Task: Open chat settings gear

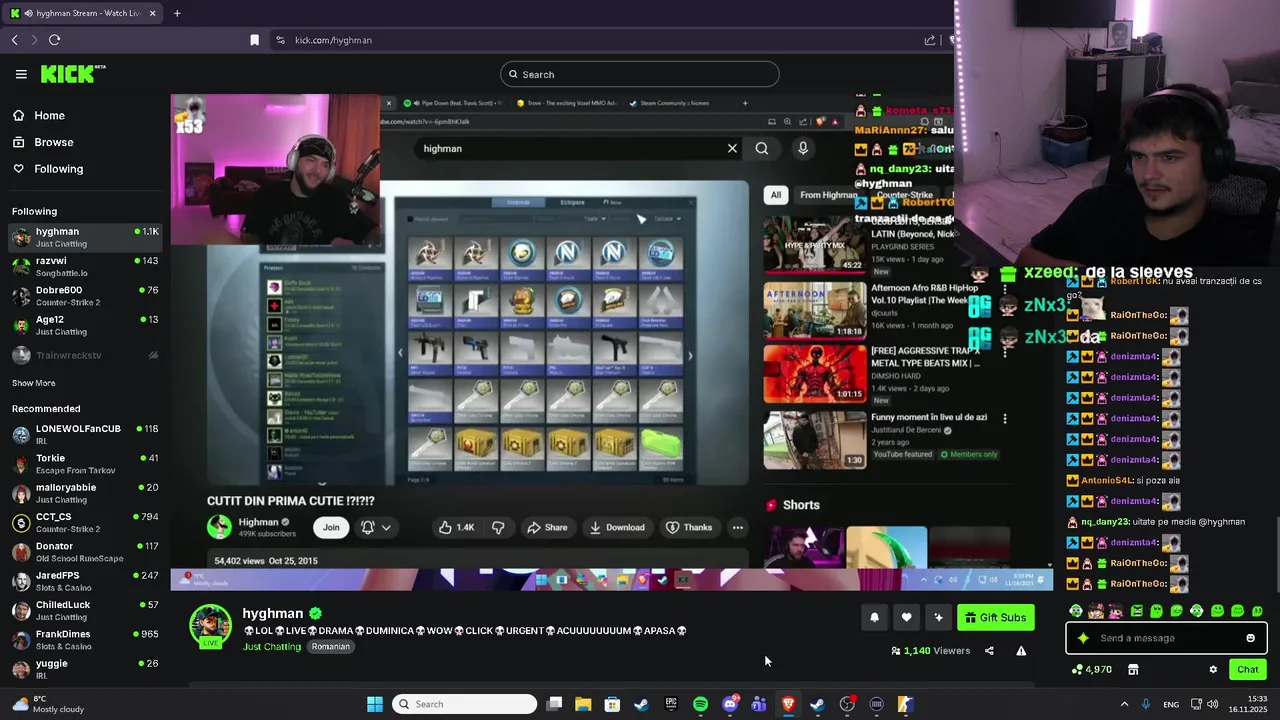Action: 1213,670
